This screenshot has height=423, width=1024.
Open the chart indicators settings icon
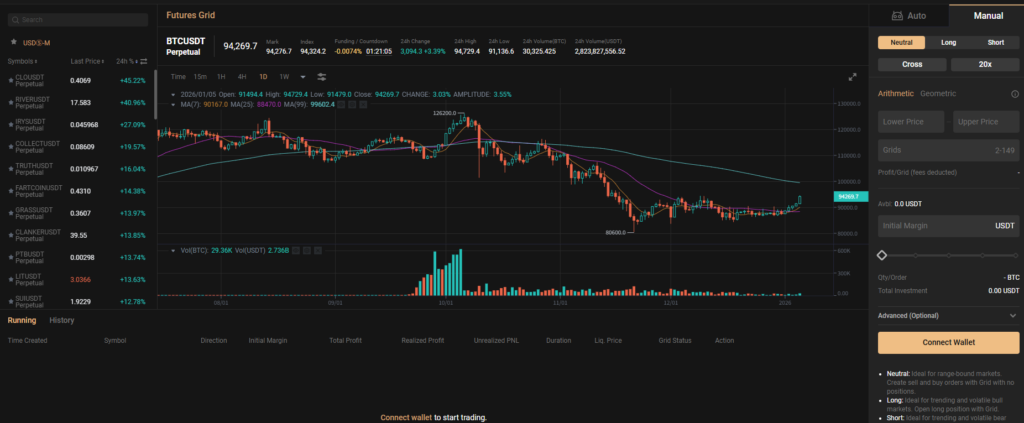[x=322, y=76]
